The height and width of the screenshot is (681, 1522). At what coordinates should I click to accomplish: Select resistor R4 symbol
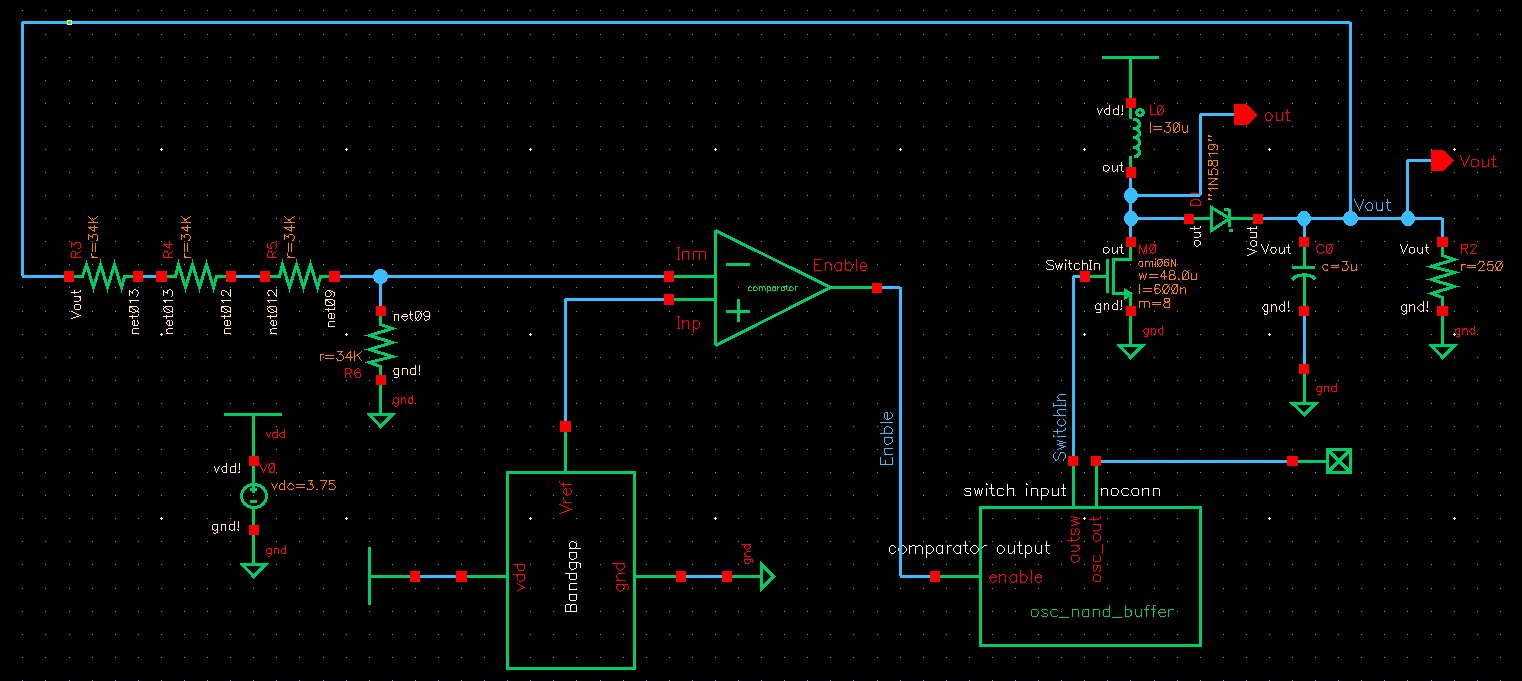(195, 275)
